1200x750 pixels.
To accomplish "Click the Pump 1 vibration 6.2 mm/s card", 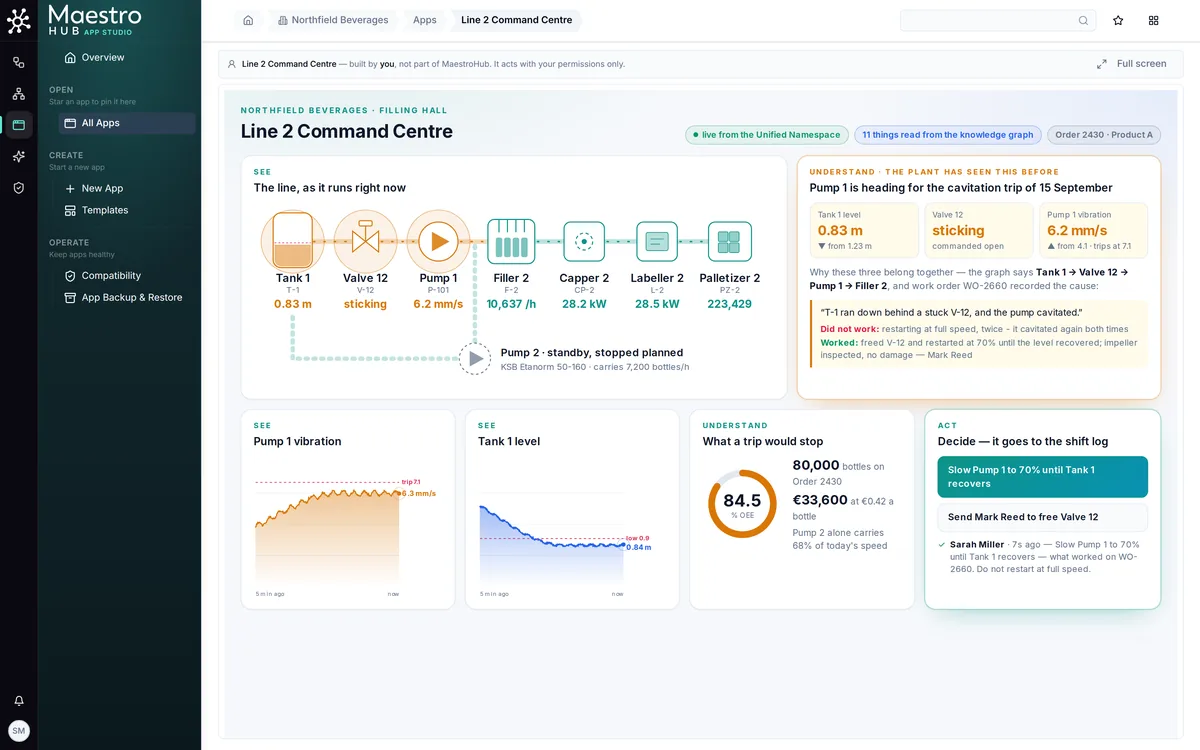I will [x=1093, y=231].
